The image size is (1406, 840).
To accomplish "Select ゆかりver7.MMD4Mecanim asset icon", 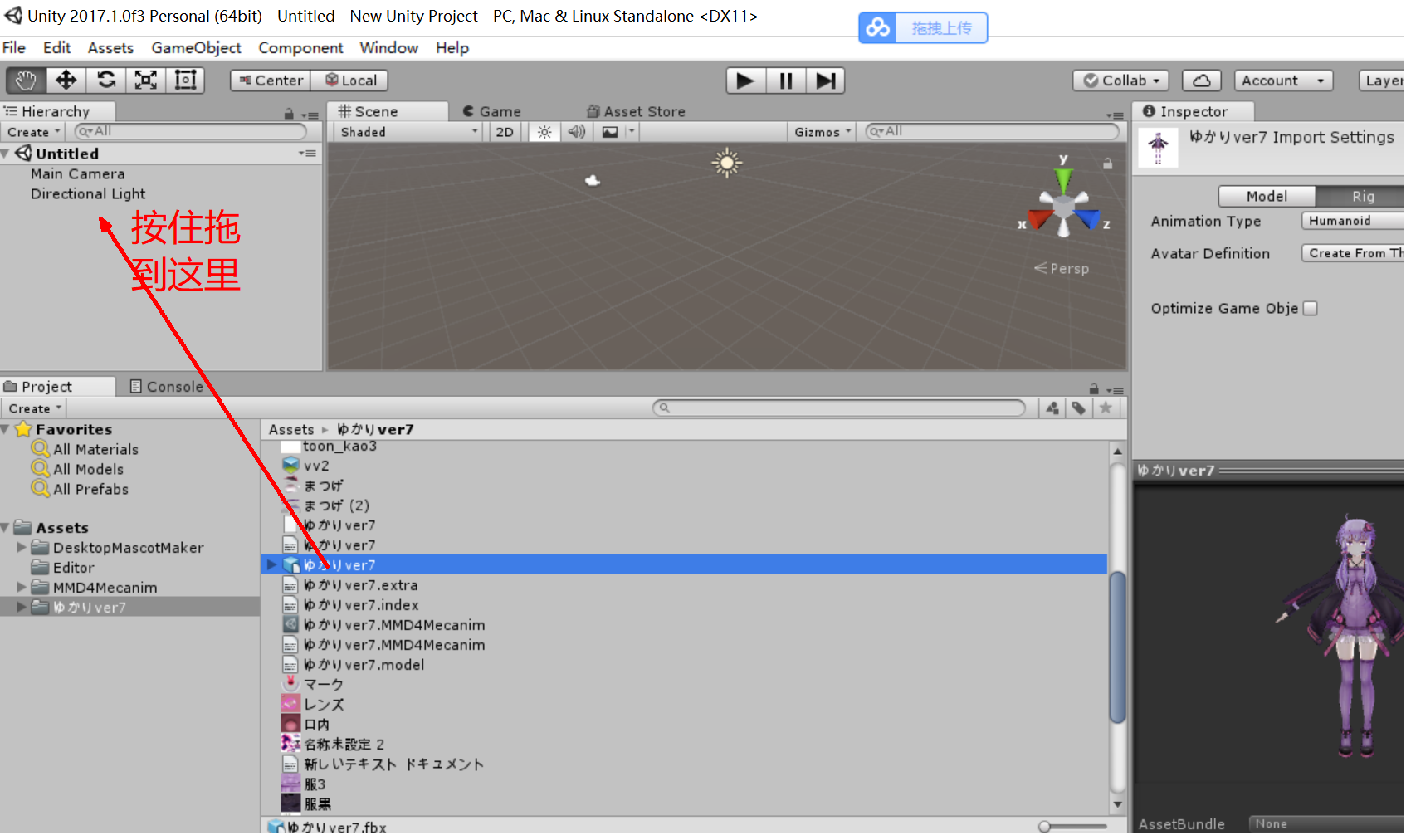I will click(x=290, y=625).
